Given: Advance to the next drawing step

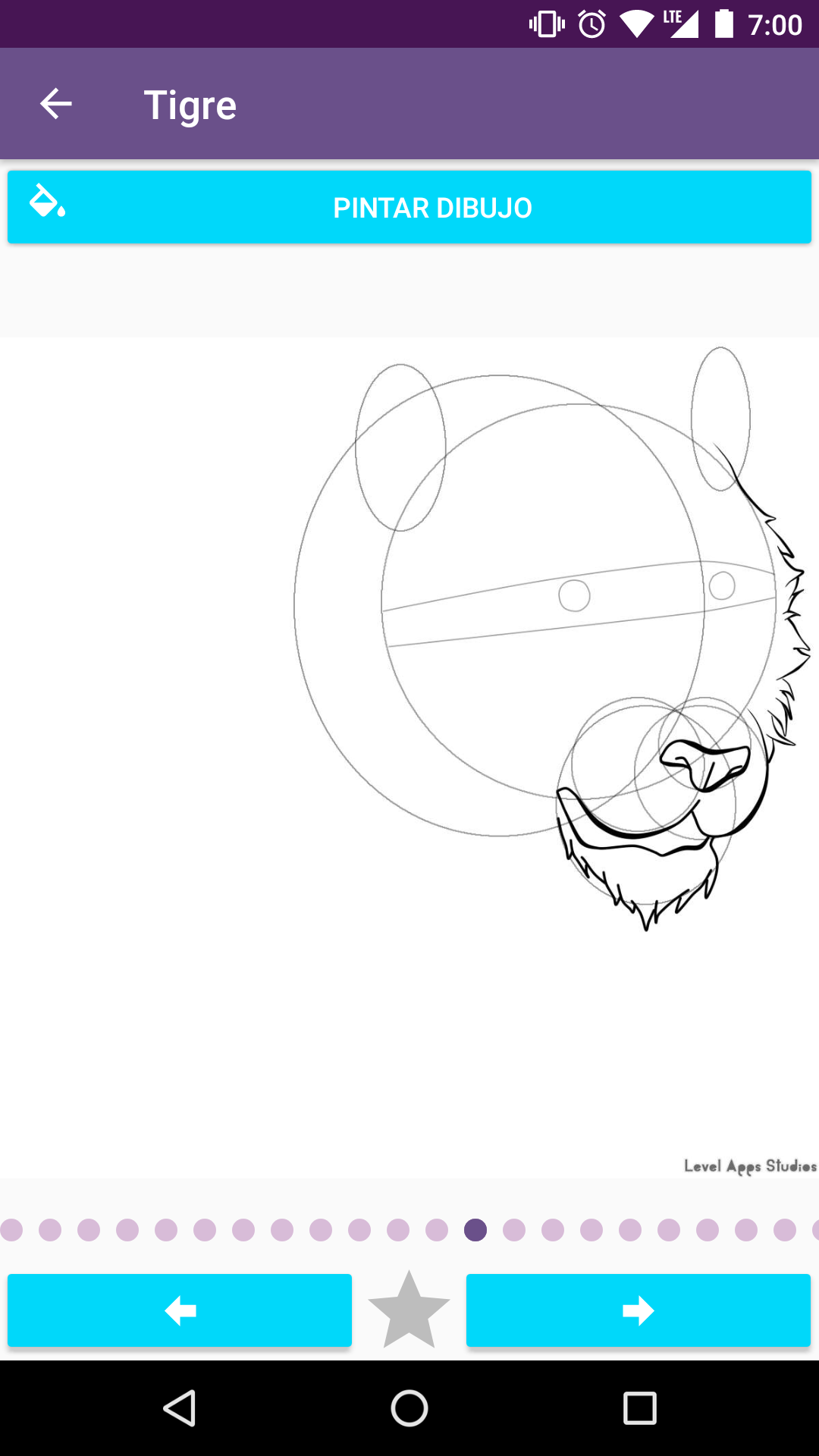Looking at the screenshot, I should click(x=639, y=1310).
